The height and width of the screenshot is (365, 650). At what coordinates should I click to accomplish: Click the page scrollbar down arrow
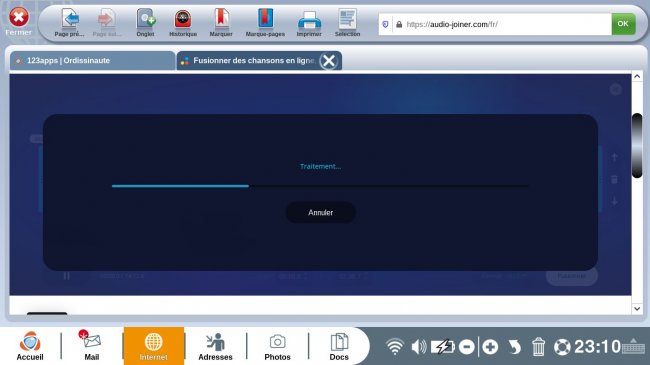coord(637,309)
